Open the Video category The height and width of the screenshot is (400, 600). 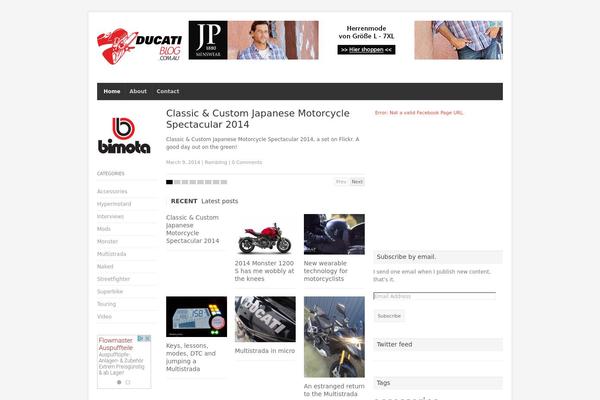(104, 317)
